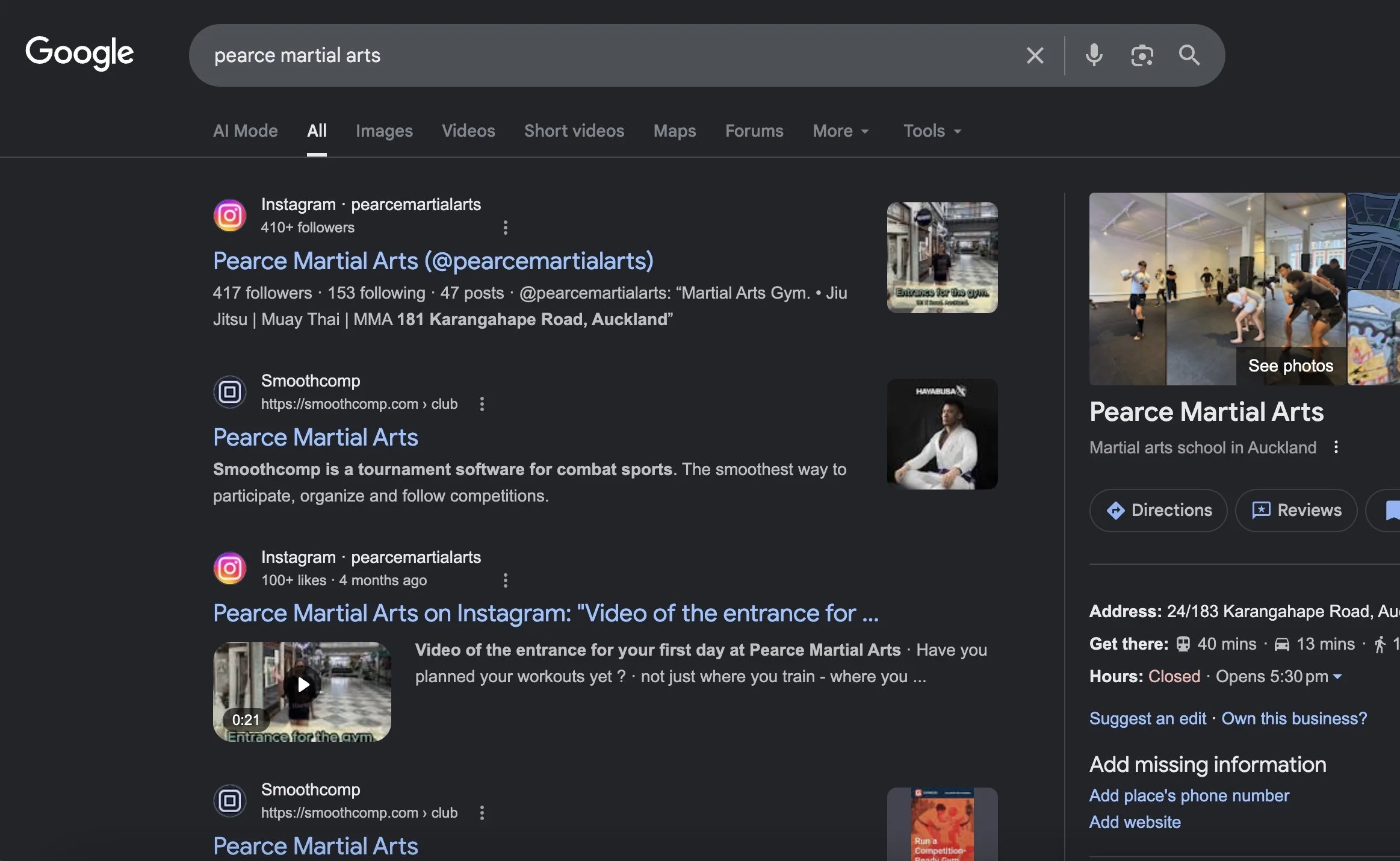Screen dimensions: 1400x861
Task: Click the smoothcomp.com › club URL of second result
Action: [x=359, y=404]
